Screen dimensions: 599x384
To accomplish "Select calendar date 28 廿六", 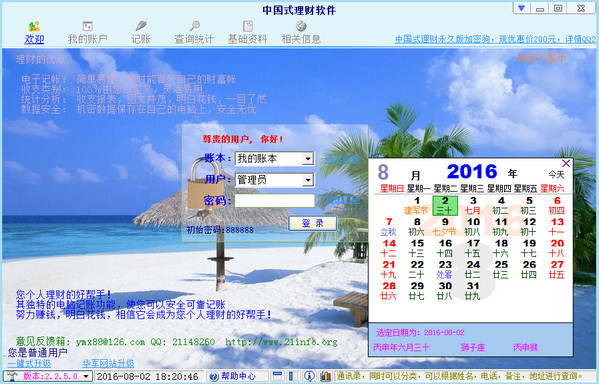I will point(389,291).
